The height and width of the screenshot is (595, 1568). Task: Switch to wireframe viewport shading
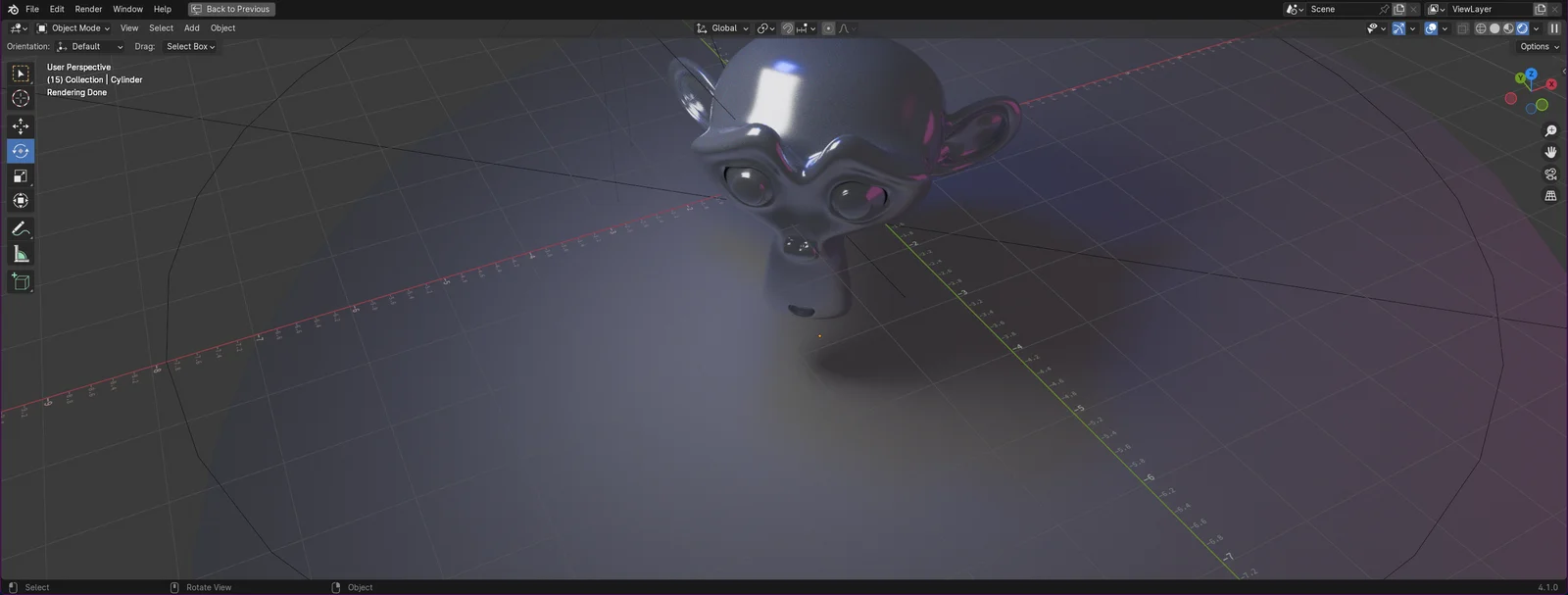1481,28
